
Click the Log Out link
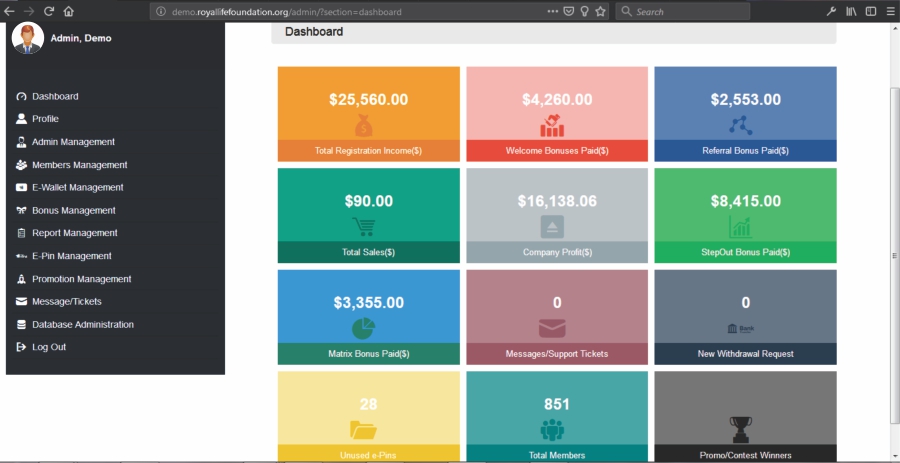tap(48, 347)
